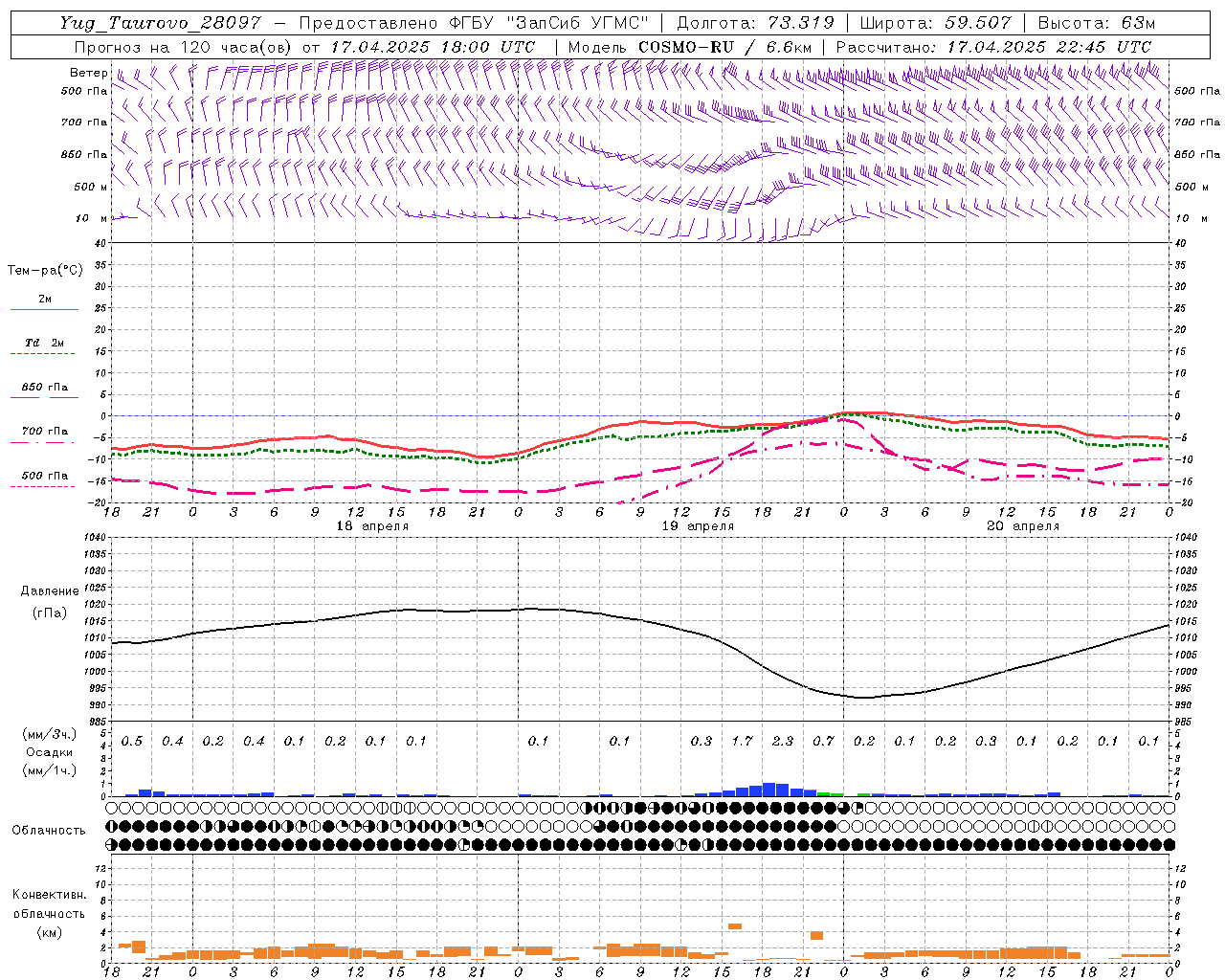Click the 1.7 precipitation total value

pos(742,741)
